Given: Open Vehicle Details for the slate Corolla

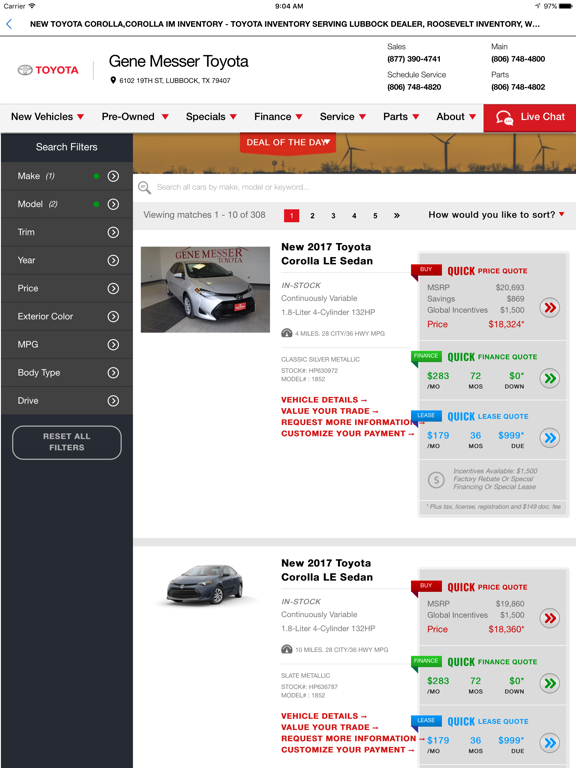Looking at the screenshot, I should pos(324,717).
